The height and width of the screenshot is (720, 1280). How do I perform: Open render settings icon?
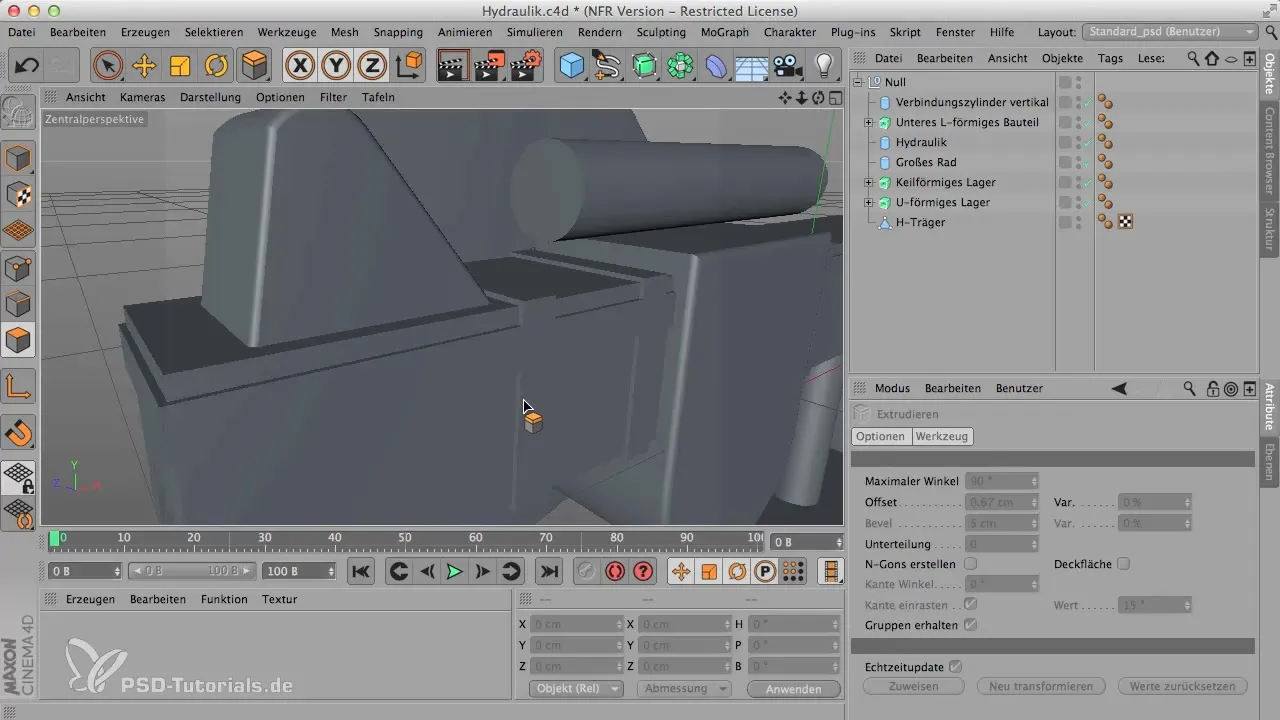point(525,66)
